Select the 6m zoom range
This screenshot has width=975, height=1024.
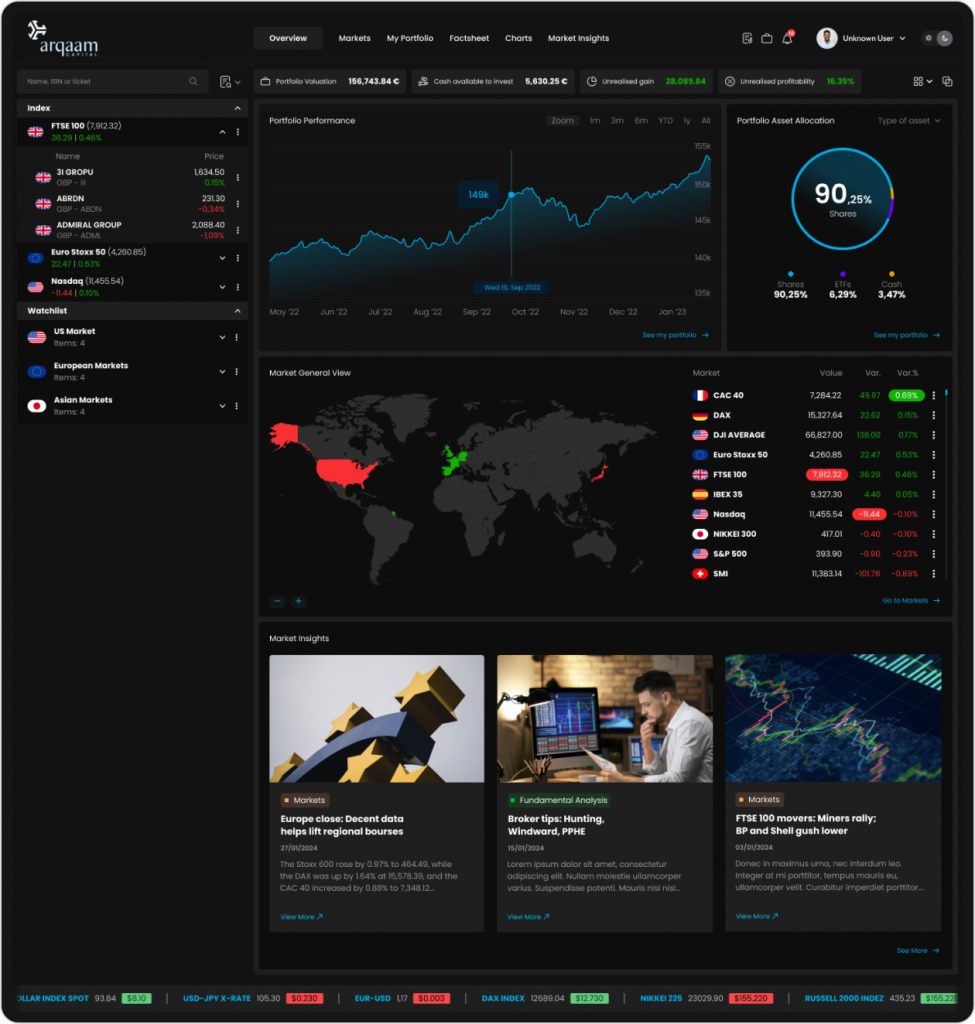pos(641,121)
